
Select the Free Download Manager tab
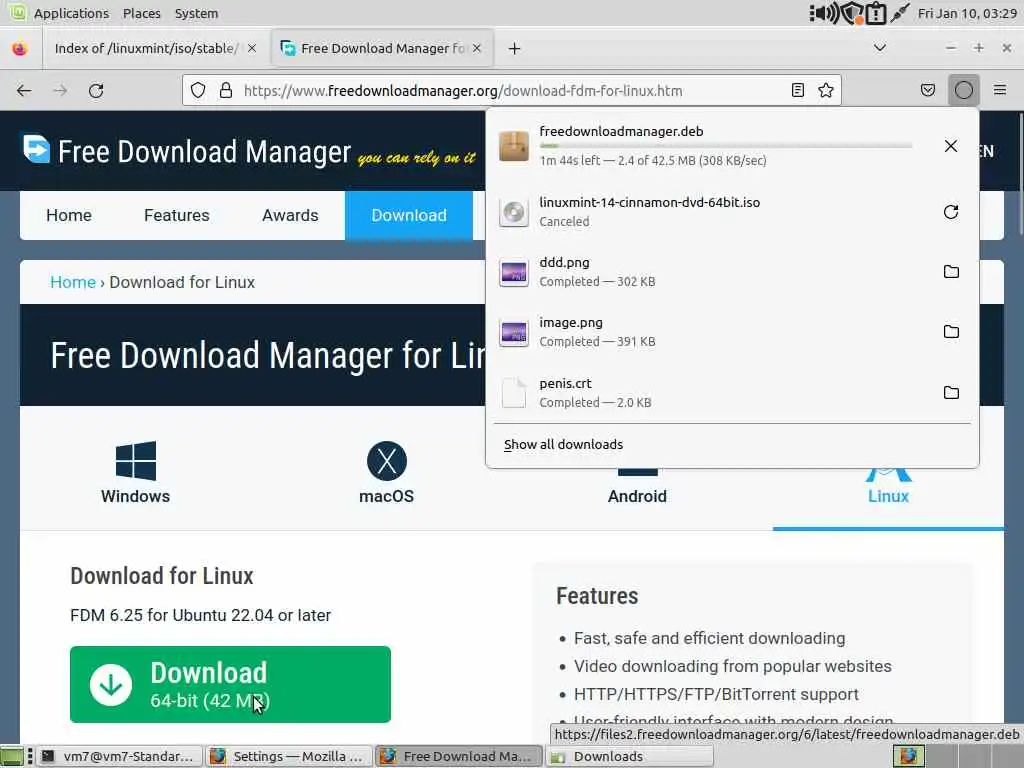pyautogui.click(x=382, y=48)
